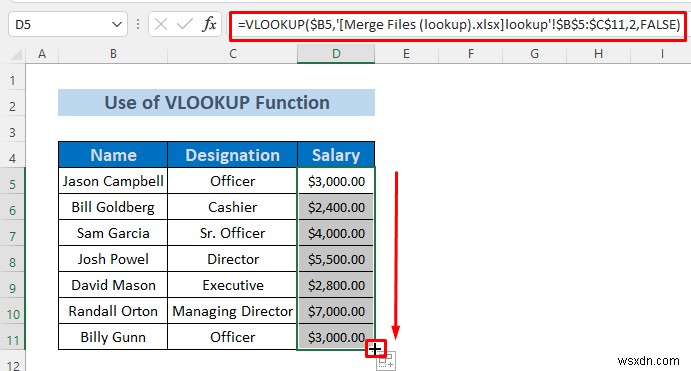
Task: Select the $2,800.00 salary cell
Action: [336, 285]
